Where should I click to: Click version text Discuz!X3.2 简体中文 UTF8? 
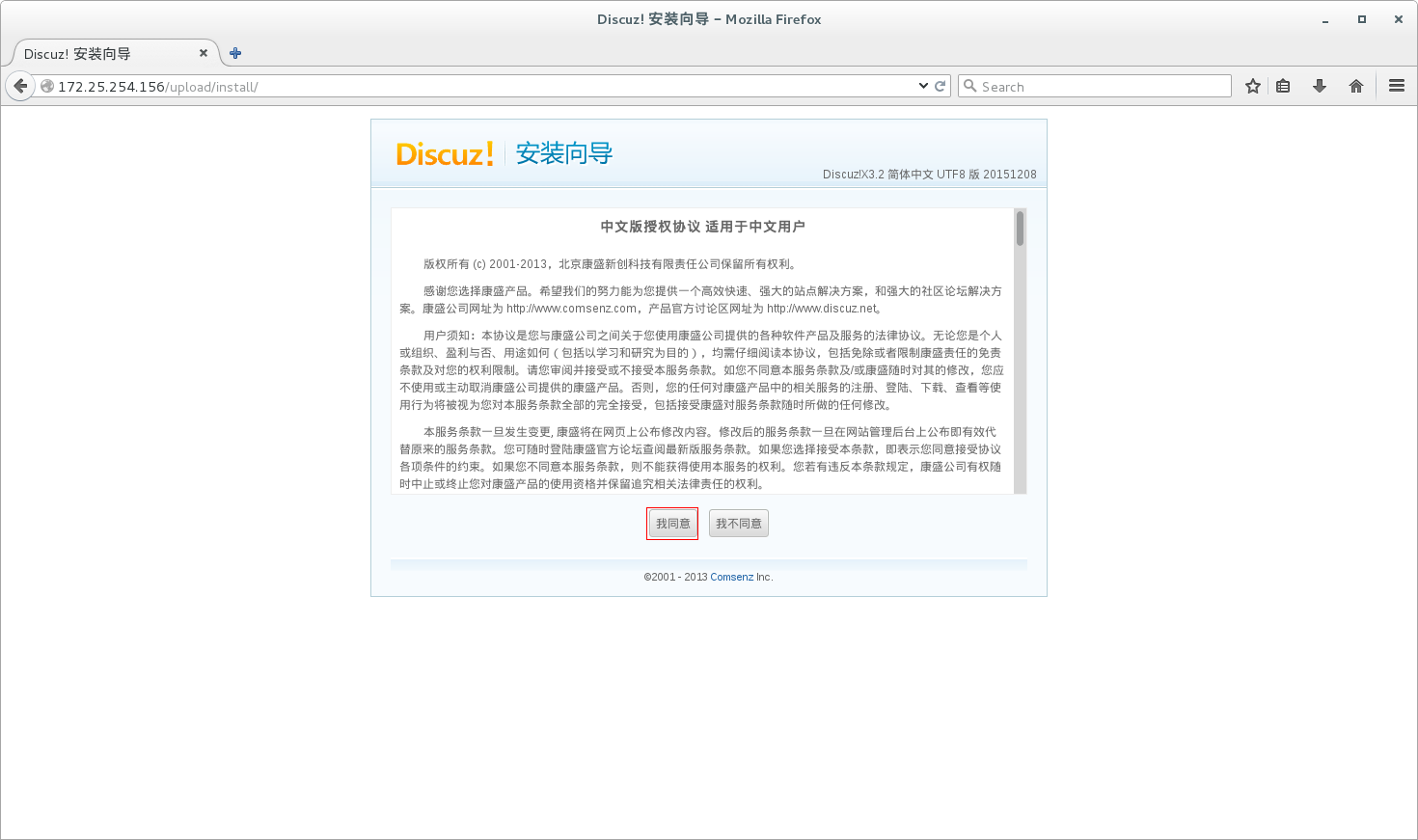pos(929,175)
